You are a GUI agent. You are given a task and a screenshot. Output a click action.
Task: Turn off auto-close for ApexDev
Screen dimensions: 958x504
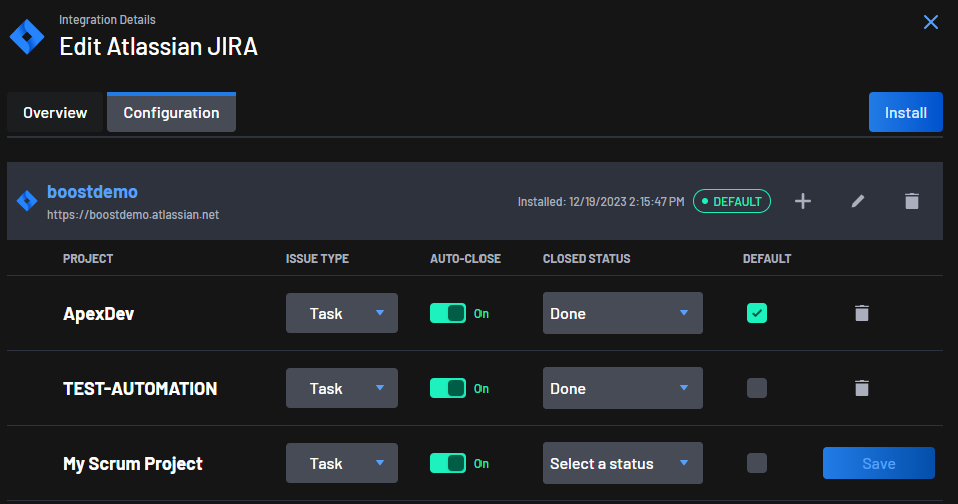(448, 313)
